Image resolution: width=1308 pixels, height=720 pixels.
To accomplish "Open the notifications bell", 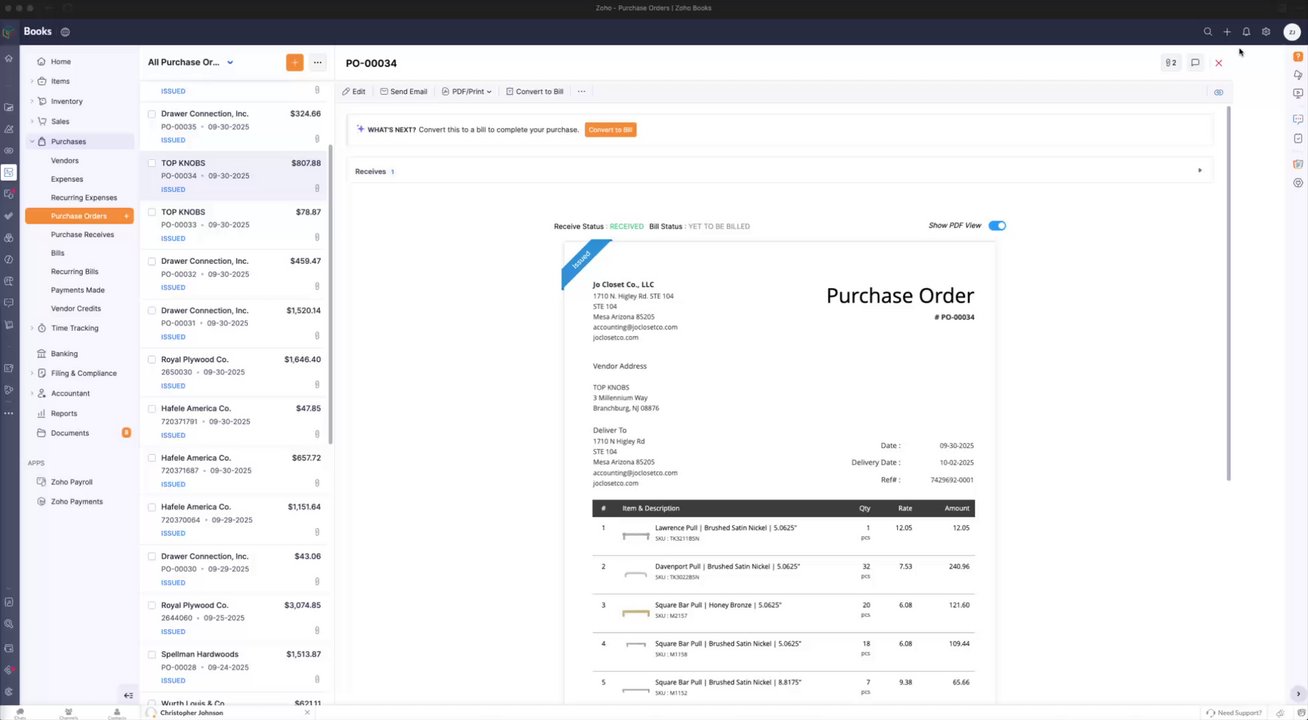I will coord(1246,32).
